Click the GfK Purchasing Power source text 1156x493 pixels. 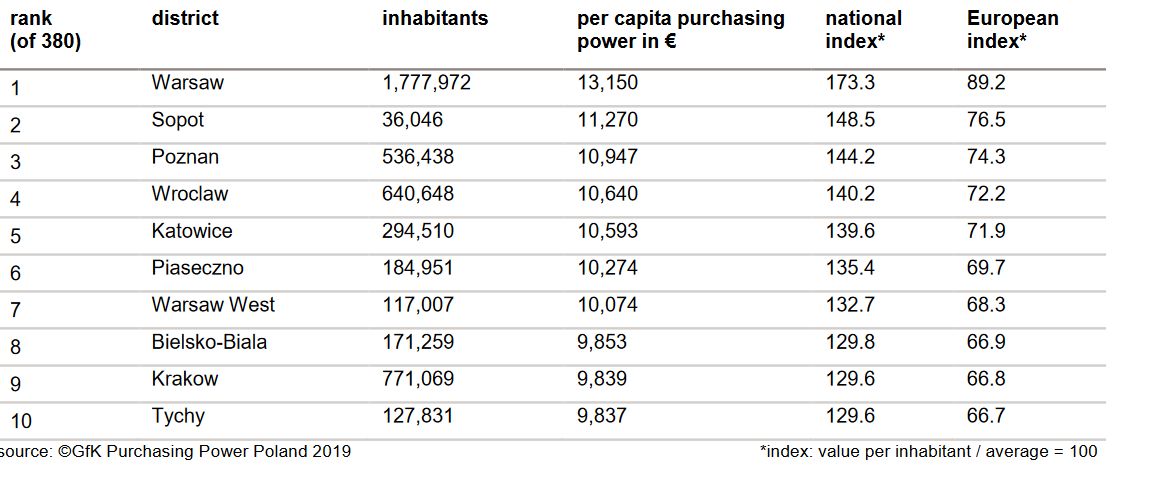[x=176, y=451]
